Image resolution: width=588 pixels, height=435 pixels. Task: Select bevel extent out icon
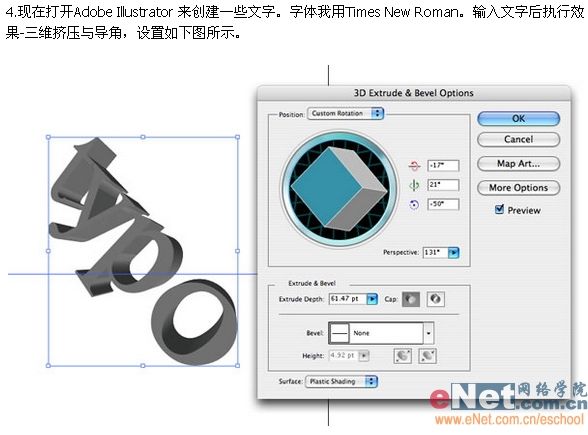tap(402, 356)
